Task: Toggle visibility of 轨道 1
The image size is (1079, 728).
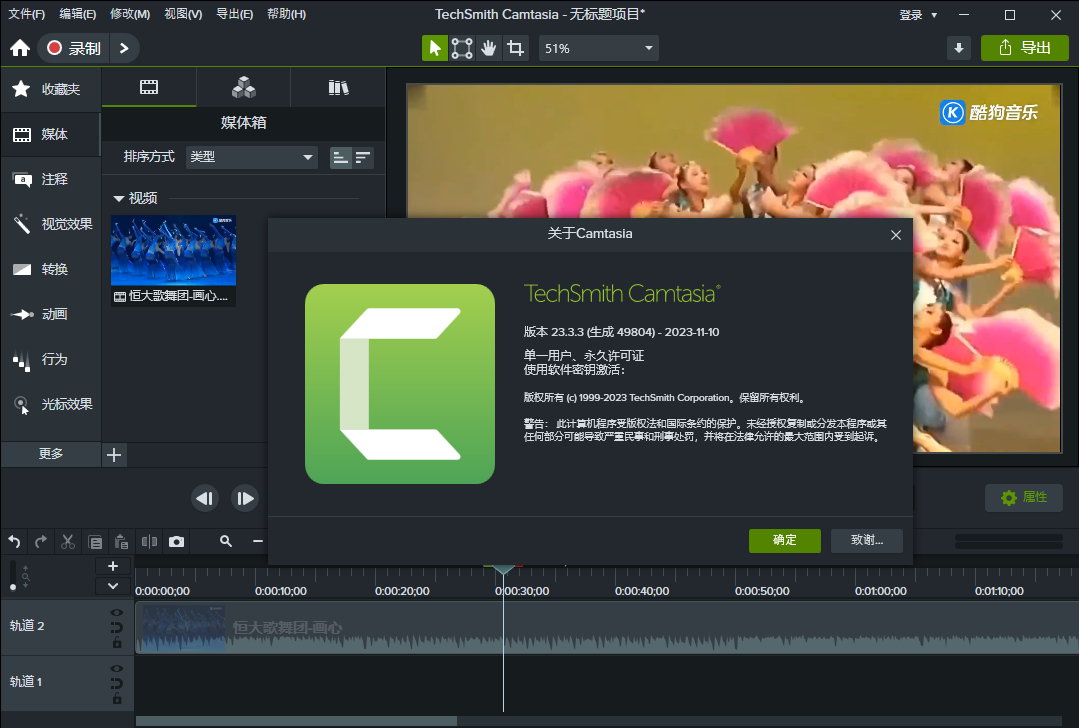Action: click(x=117, y=669)
